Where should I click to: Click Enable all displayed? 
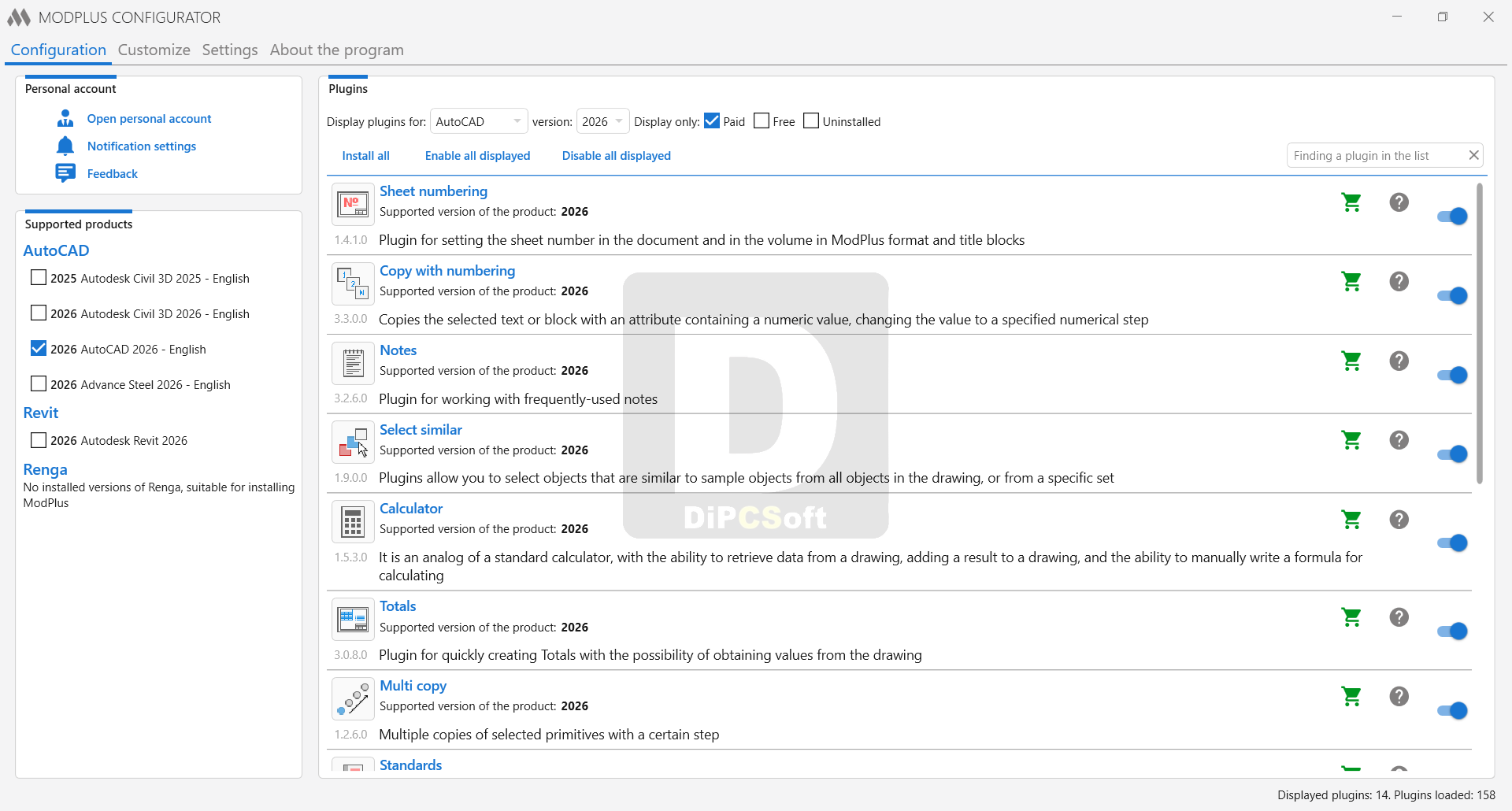click(478, 156)
